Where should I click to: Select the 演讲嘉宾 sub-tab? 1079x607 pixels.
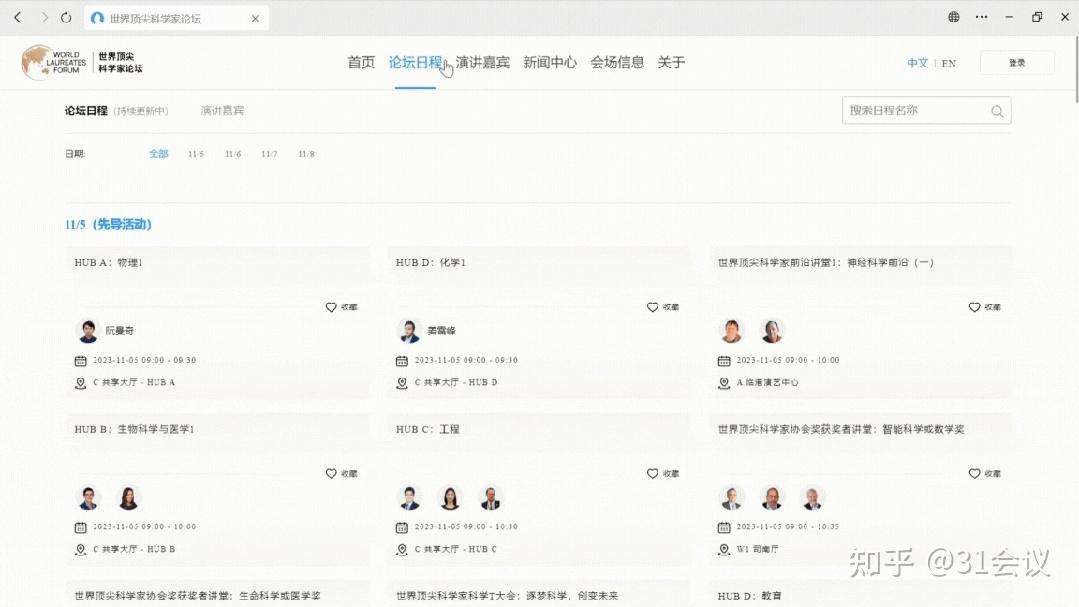[x=222, y=111]
